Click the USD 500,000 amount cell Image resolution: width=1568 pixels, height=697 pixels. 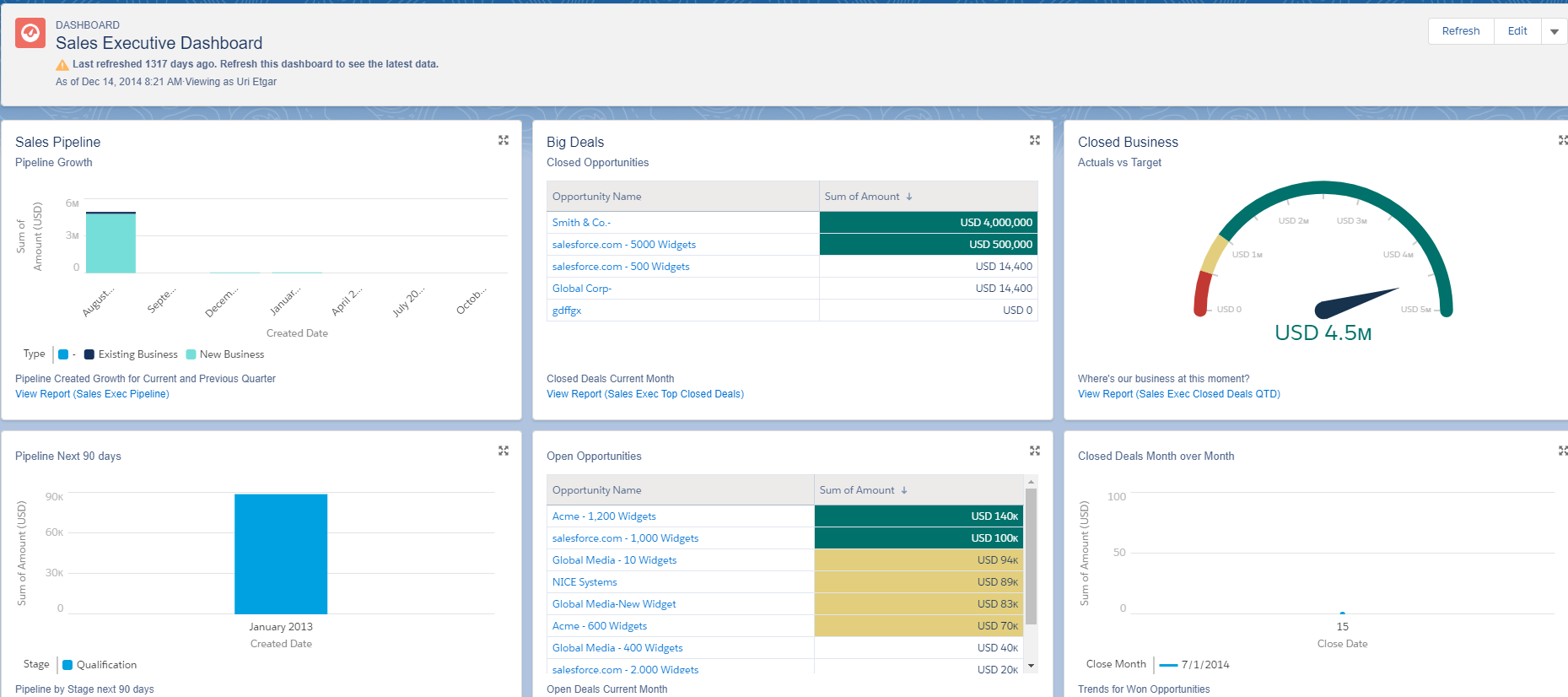point(929,245)
